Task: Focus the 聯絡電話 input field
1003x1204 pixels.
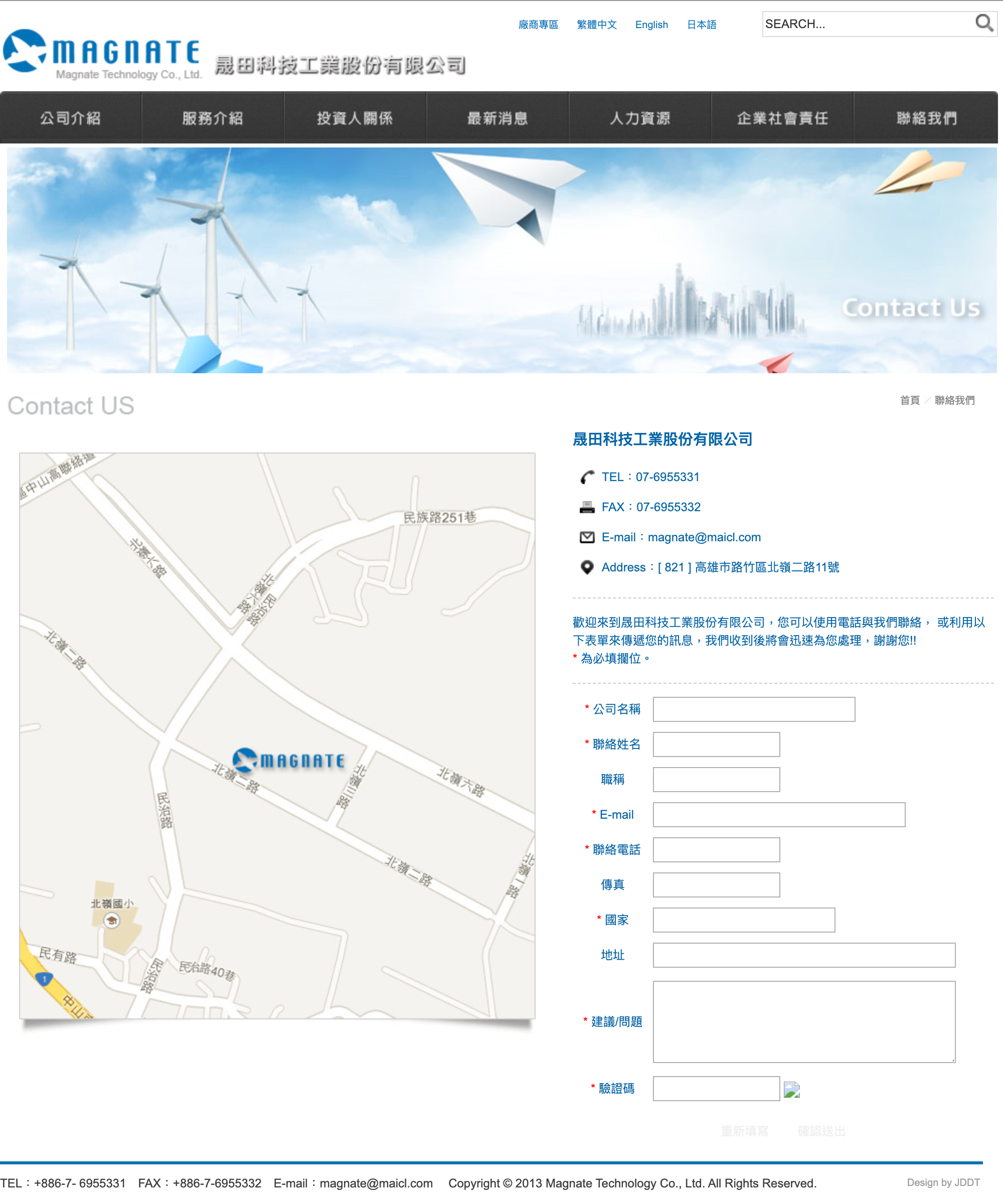Action: pyautogui.click(x=716, y=850)
